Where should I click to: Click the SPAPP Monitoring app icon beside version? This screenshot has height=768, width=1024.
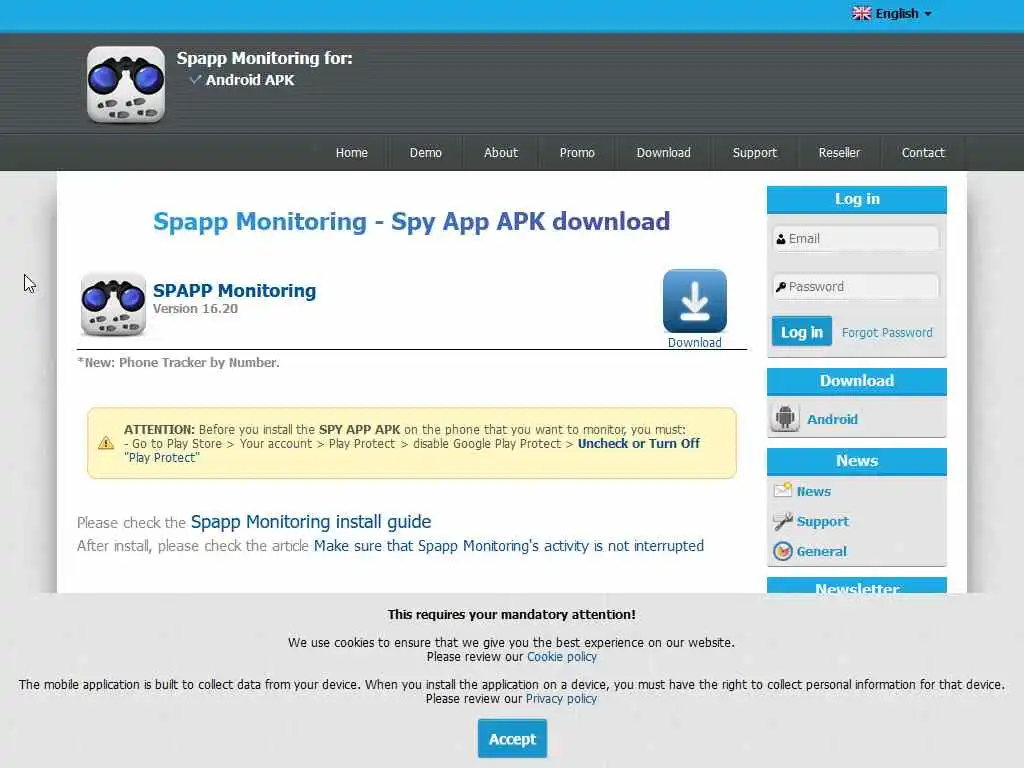click(113, 304)
